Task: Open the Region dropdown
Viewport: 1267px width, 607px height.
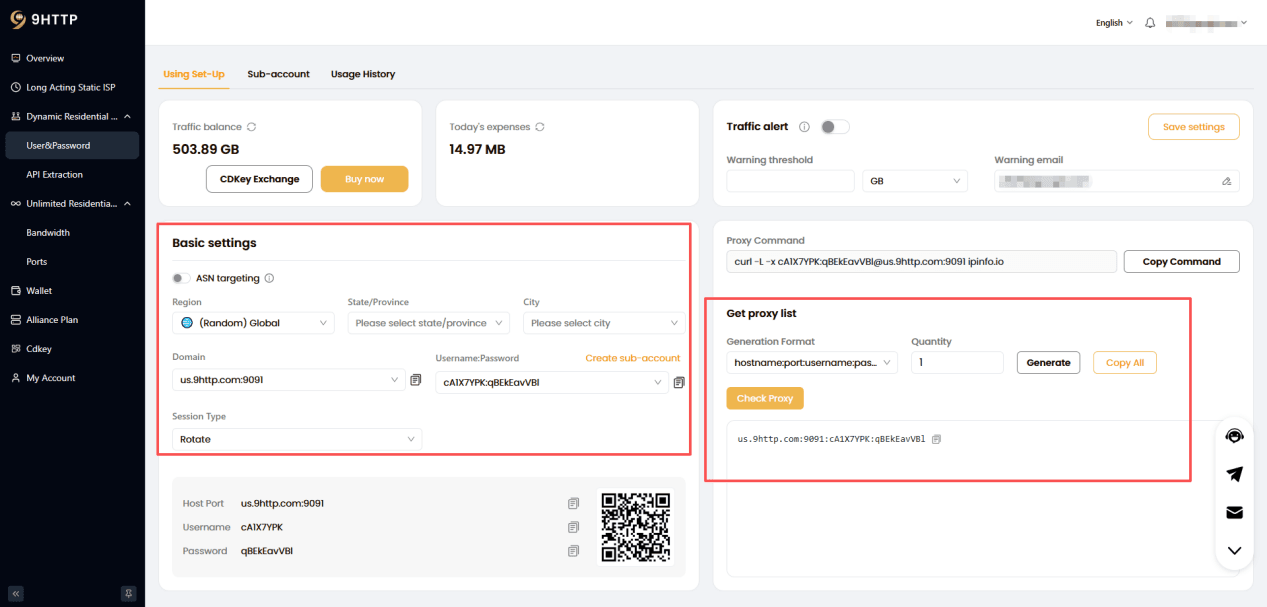Action: point(254,323)
